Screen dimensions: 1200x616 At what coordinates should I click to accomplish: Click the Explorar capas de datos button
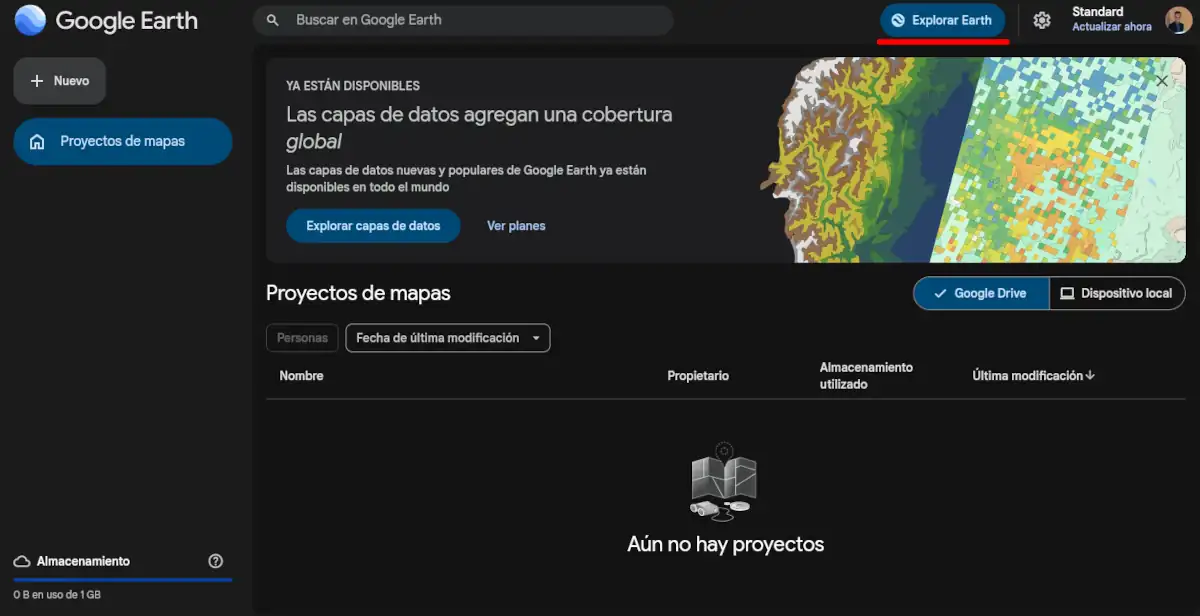(373, 226)
